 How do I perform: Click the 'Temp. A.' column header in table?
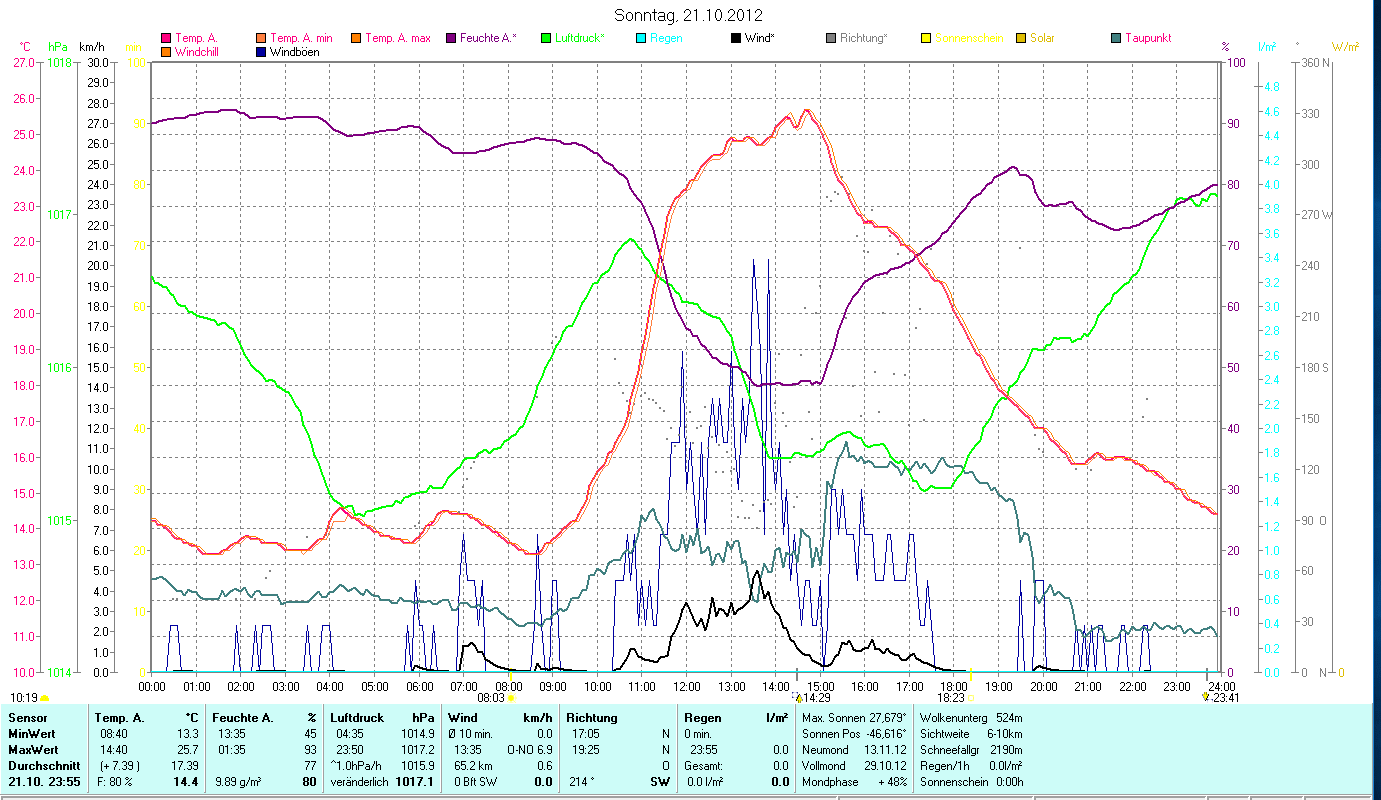click(119, 717)
